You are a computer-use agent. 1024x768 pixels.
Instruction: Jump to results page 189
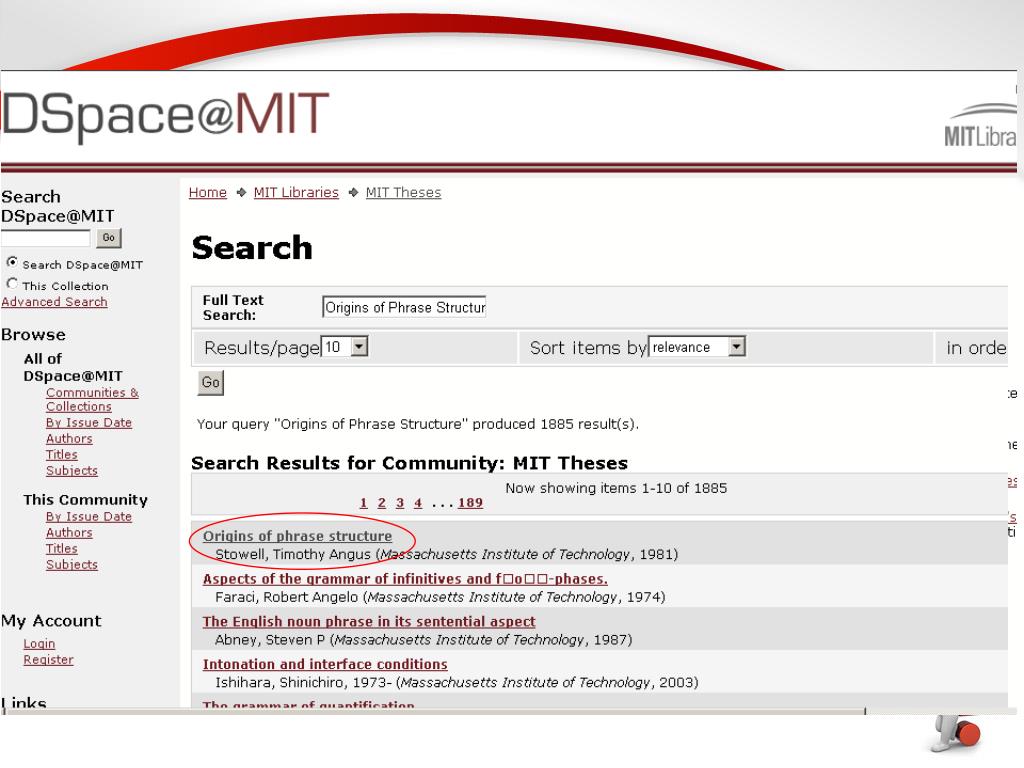470,503
